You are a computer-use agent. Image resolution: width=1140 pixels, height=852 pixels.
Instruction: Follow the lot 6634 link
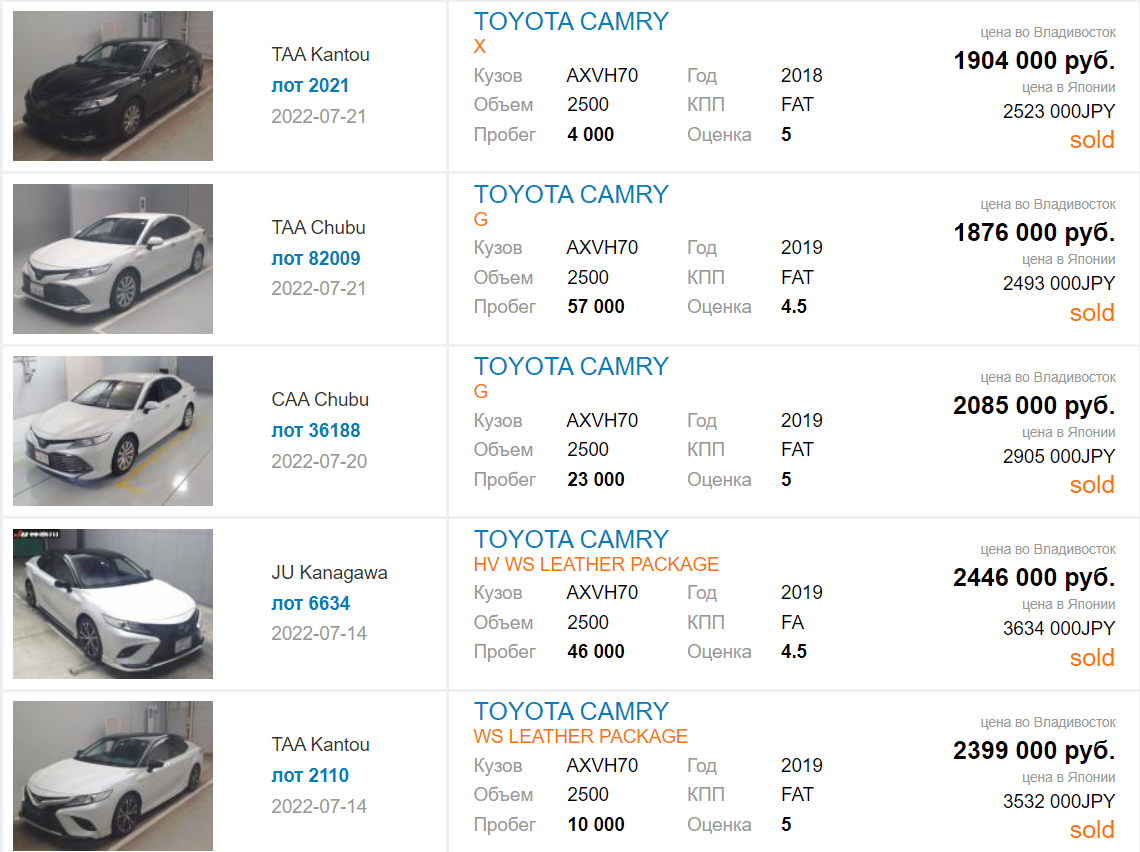(310, 604)
